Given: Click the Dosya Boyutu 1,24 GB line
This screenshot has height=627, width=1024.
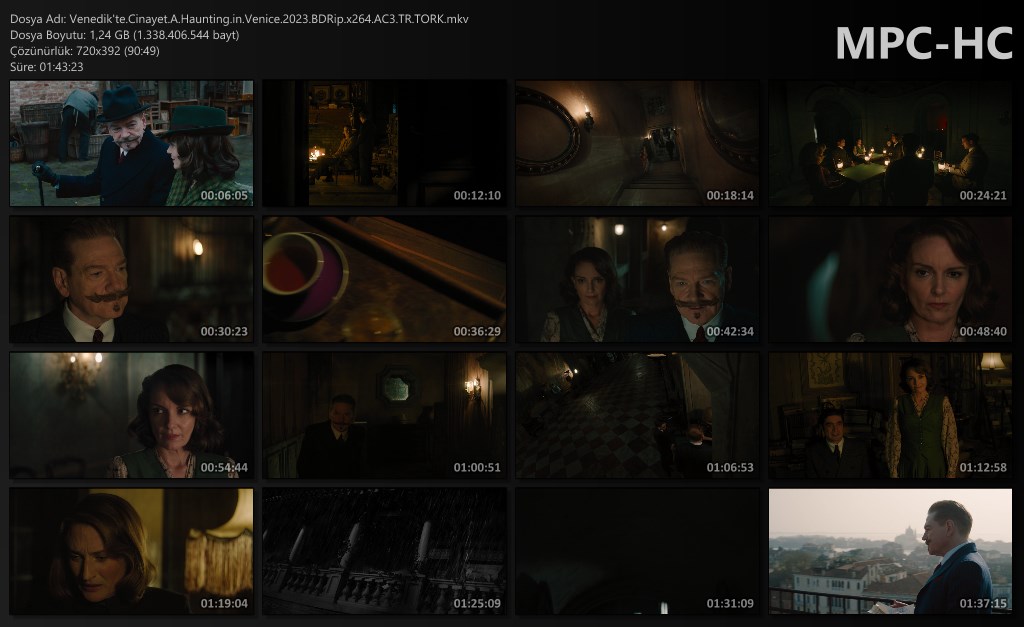Looking at the screenshot, I should click(x=125, y=35).
